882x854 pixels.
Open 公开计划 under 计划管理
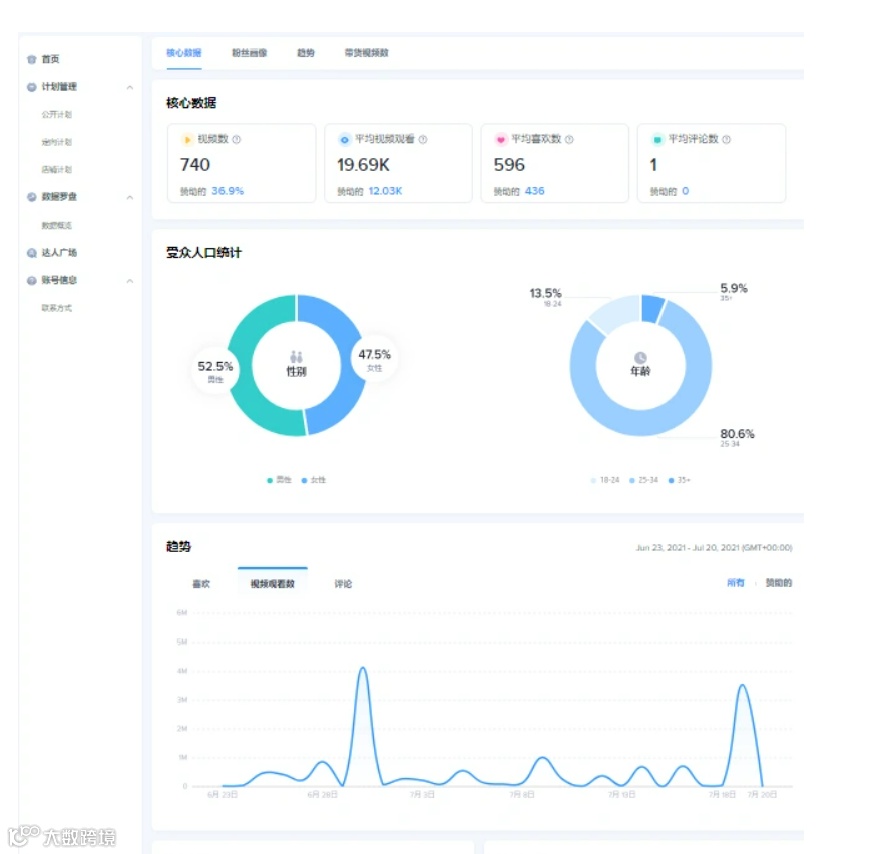[x=57, y=115]
